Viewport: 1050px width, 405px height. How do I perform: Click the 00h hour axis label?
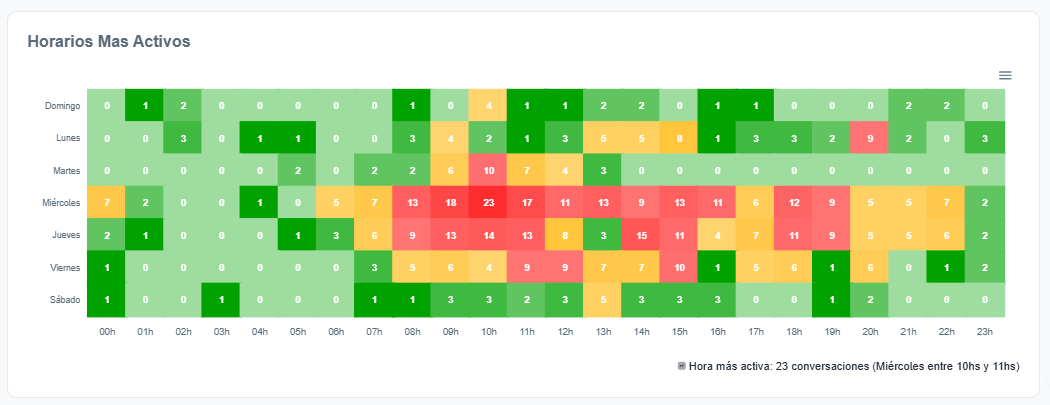click(x=107, y=331)
